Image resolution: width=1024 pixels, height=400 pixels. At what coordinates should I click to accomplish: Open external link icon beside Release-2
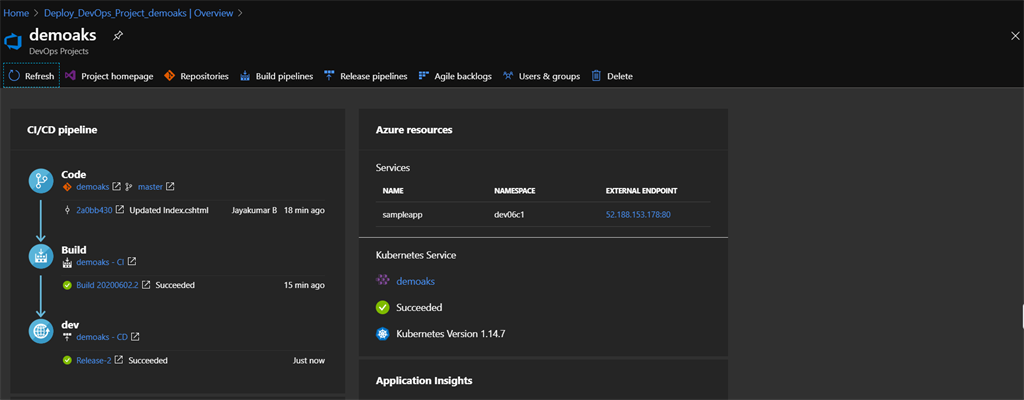[119, 360]
